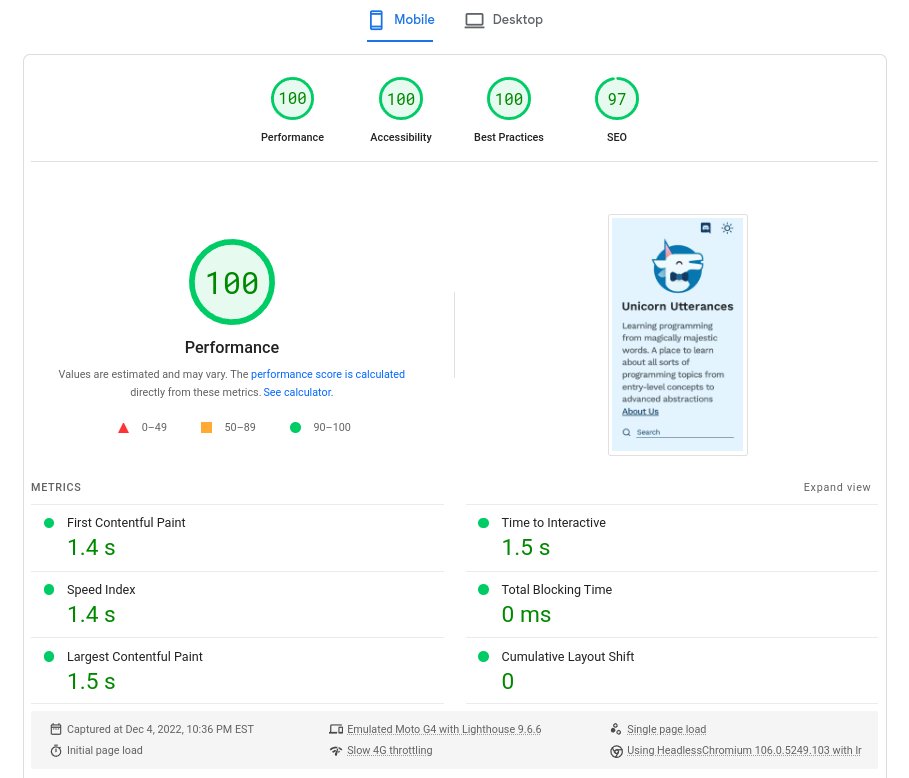Click the METRICS section heading
The width and height of the screenshot is (909, 778).
pyautogui.click(x=56, y=487)
